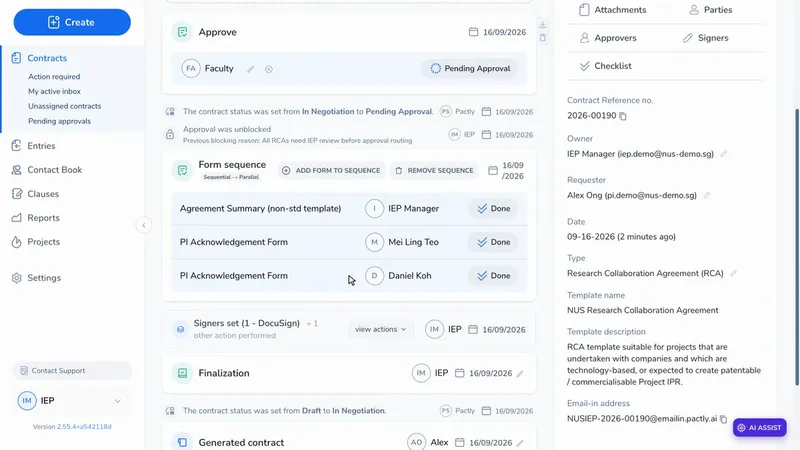Open the Checklist tab

tap(606, 66)
